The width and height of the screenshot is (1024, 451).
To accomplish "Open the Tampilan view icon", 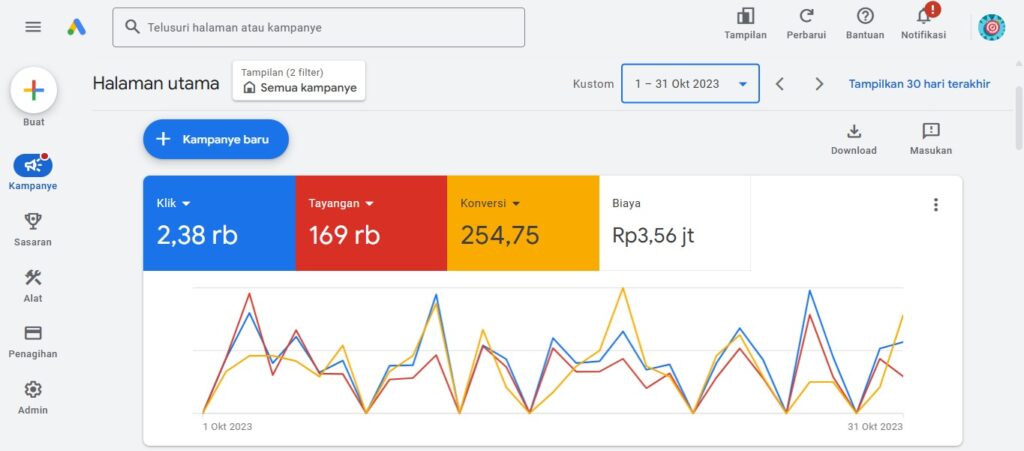I will (x=745, y=17).
